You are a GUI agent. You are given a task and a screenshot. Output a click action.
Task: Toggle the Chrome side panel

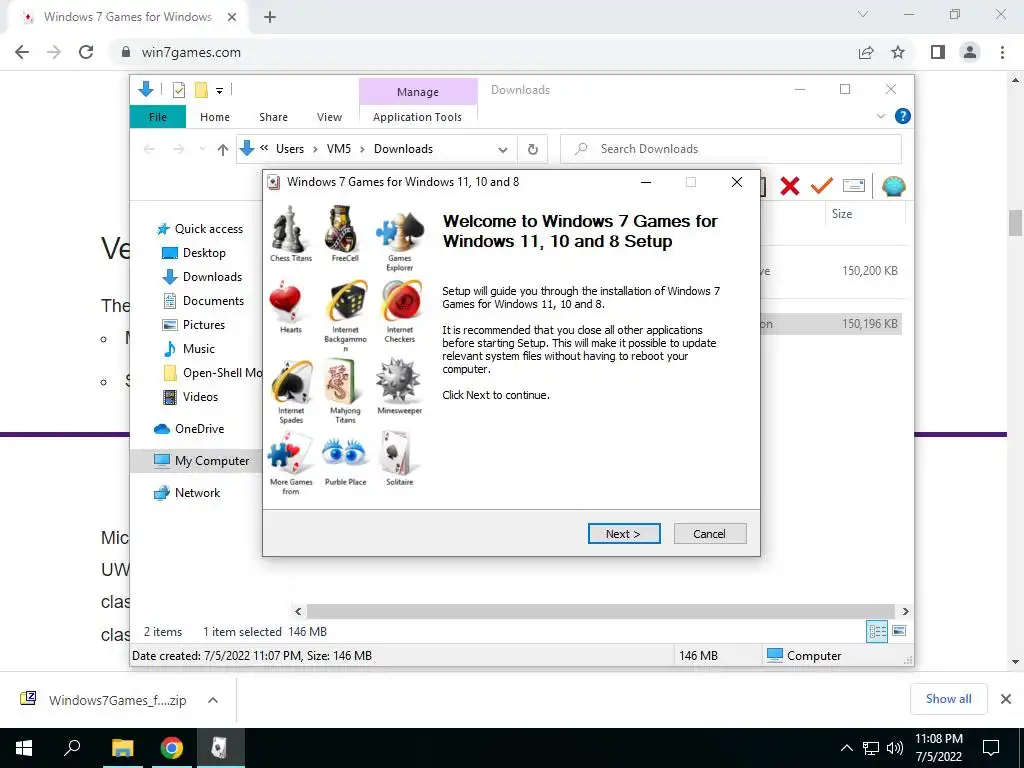938,52
